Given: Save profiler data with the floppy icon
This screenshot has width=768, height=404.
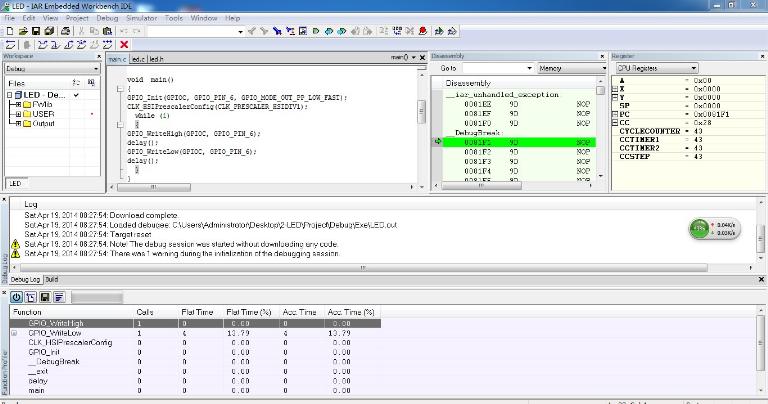Looking at the screenshot, I should (45, 297).
